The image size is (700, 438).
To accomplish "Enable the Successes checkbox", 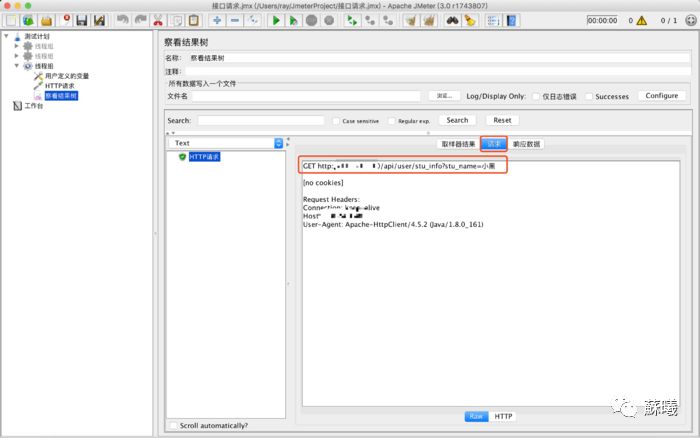I will click(x=589, y=96).
